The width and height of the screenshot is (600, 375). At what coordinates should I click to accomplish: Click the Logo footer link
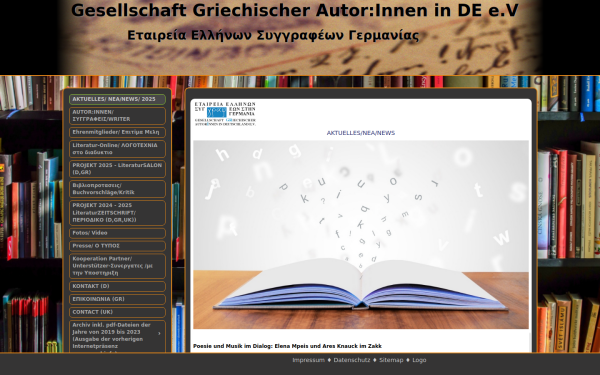(x=419, y=360)
